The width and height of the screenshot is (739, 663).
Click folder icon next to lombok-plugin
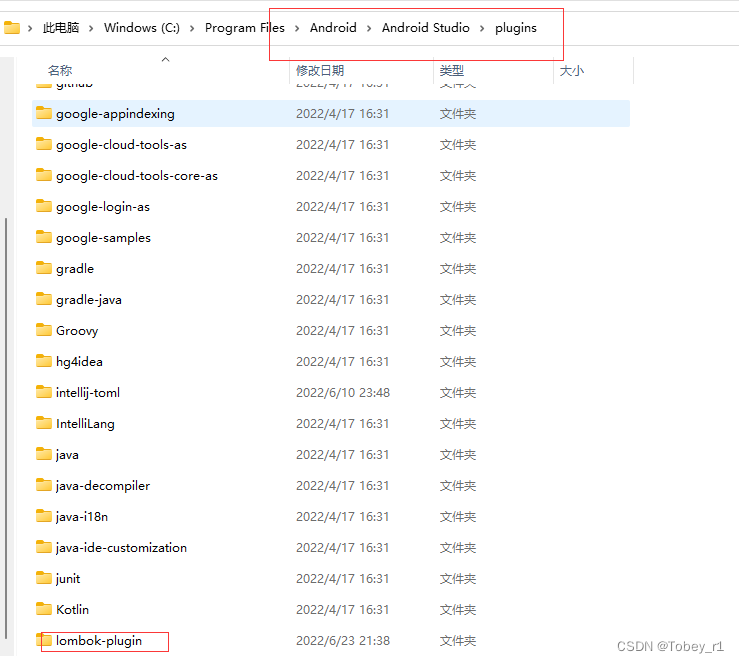pos(44,640)
